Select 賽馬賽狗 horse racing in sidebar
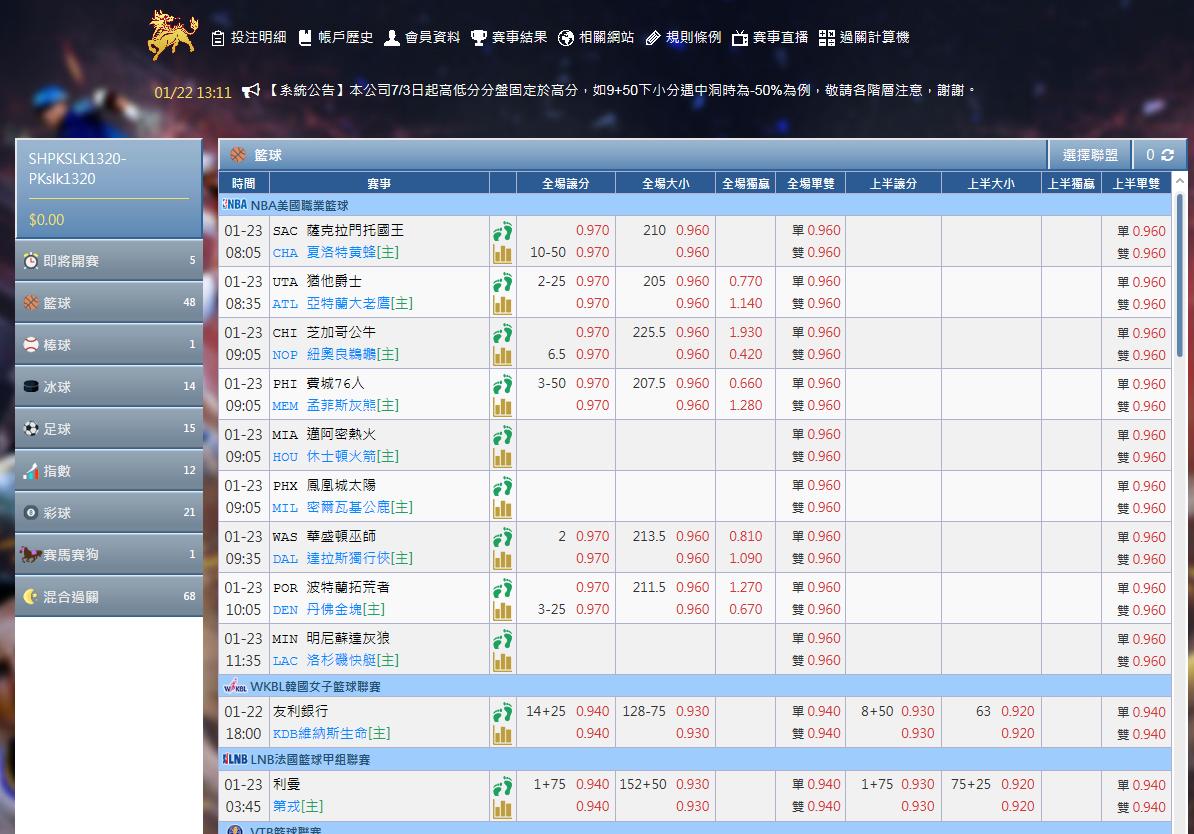The height and width of the screenshot is (834, 1194). pyautogui.click(x=109, y=554)
